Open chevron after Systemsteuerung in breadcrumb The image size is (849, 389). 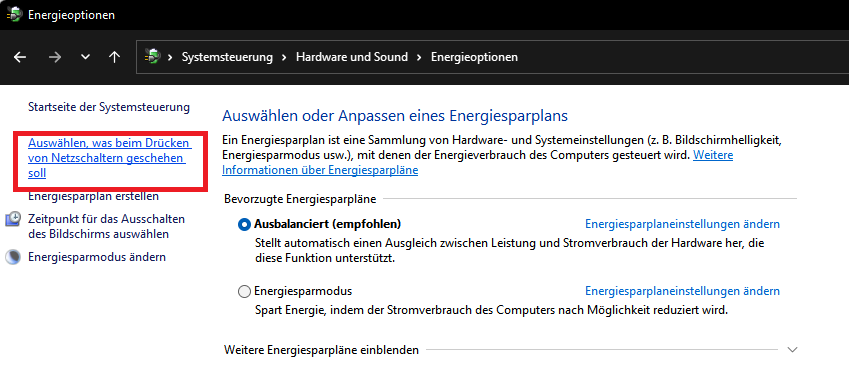click(284, 57)
